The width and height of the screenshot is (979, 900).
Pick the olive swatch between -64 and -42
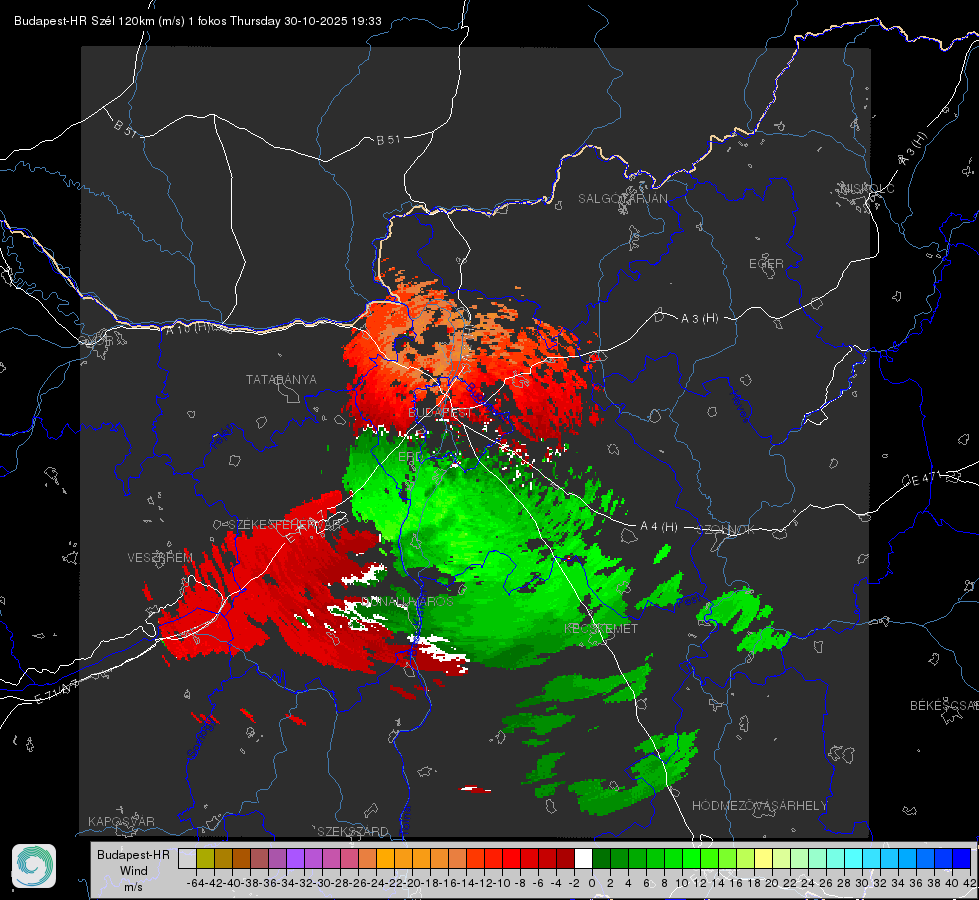[x=205, y=859]
